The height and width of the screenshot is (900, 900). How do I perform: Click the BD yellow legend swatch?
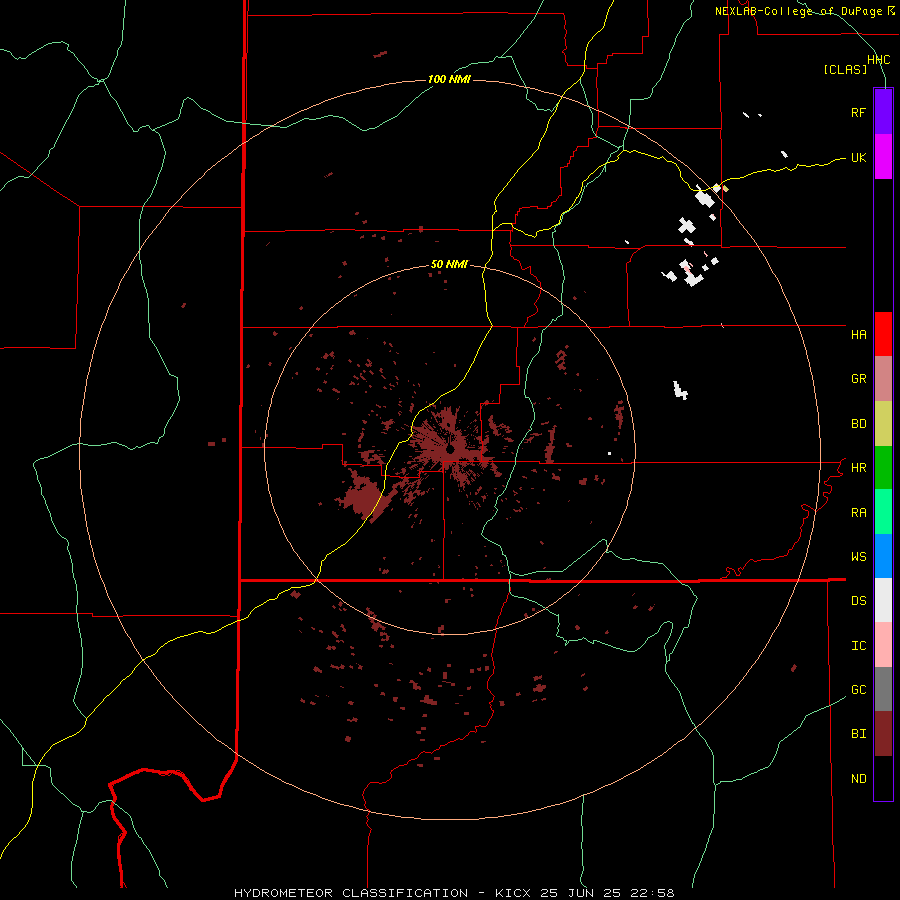[883, 424]
